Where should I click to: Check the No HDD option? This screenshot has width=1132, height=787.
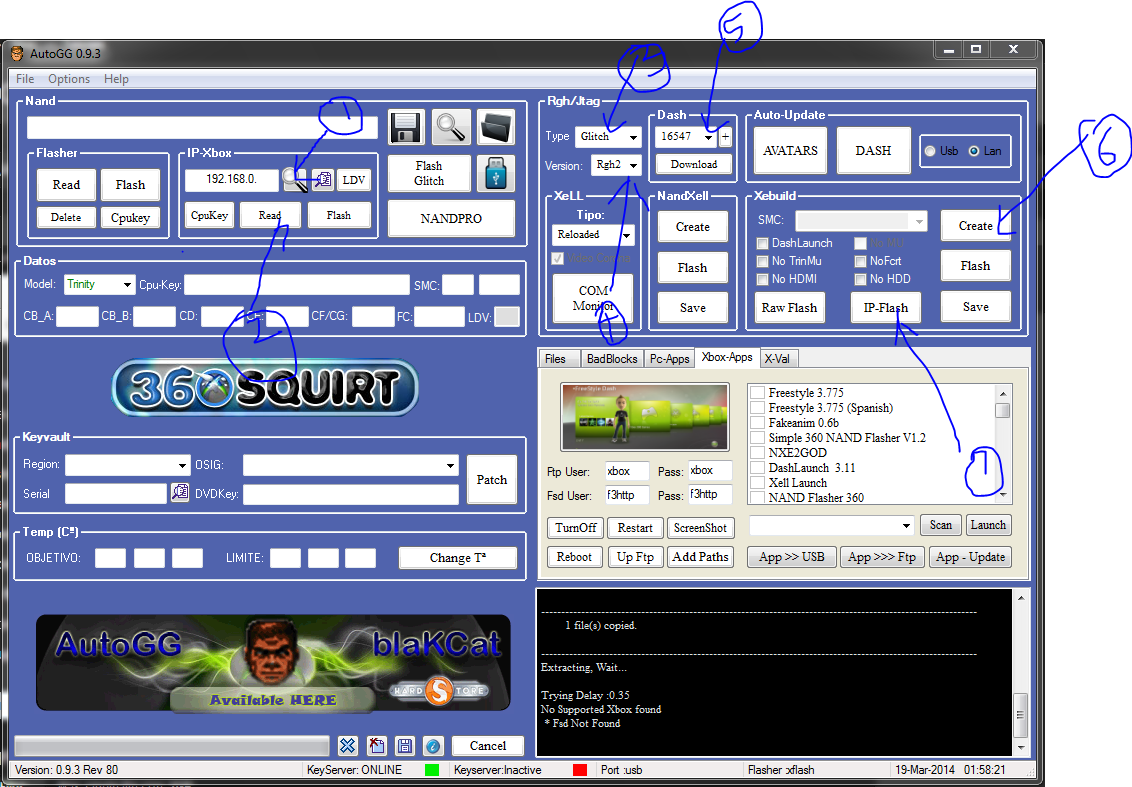tap(861, 279)
